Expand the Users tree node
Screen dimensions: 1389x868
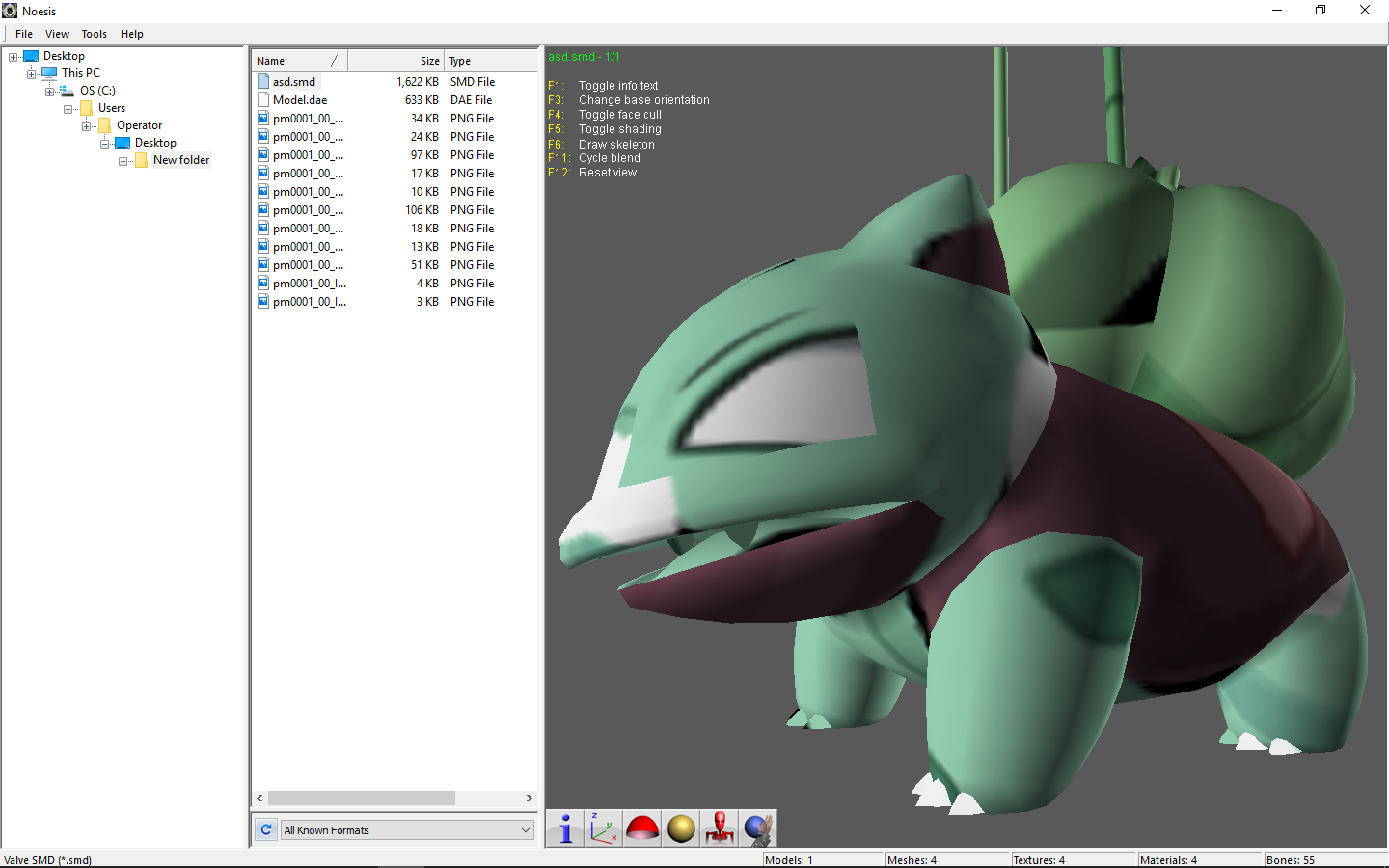tap(68, 108)
